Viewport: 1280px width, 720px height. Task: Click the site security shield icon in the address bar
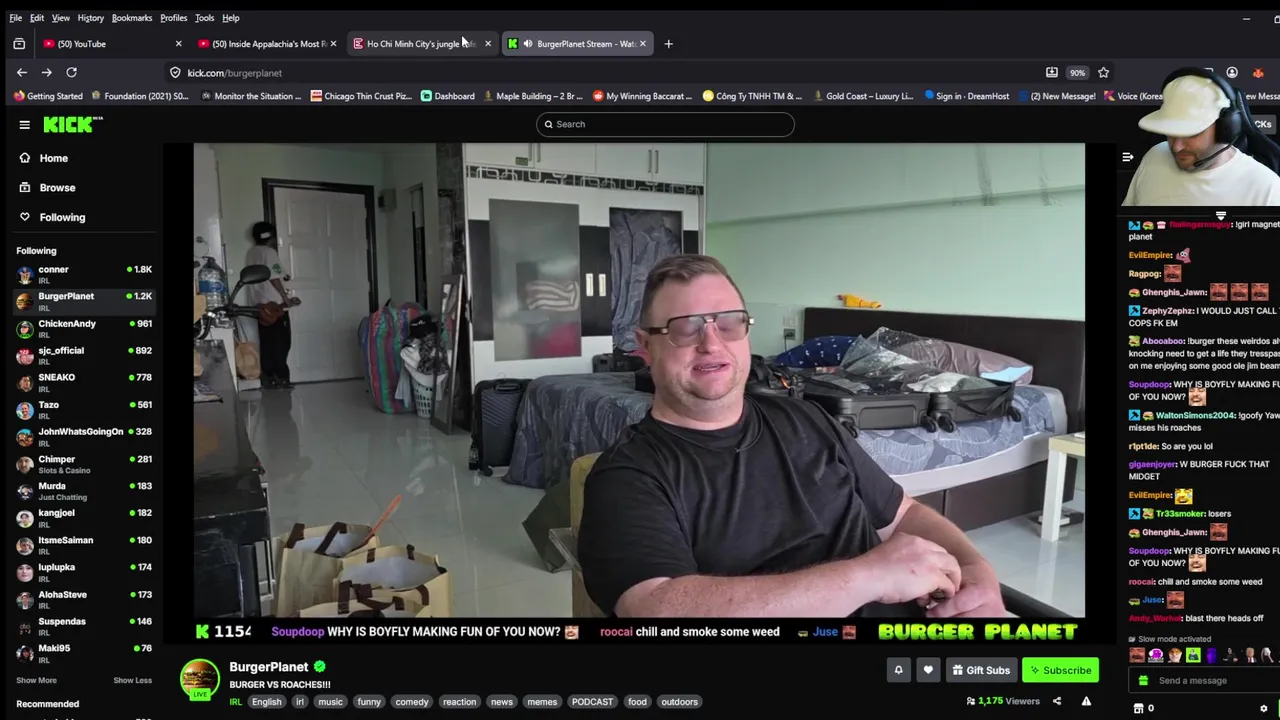(175, 72)
